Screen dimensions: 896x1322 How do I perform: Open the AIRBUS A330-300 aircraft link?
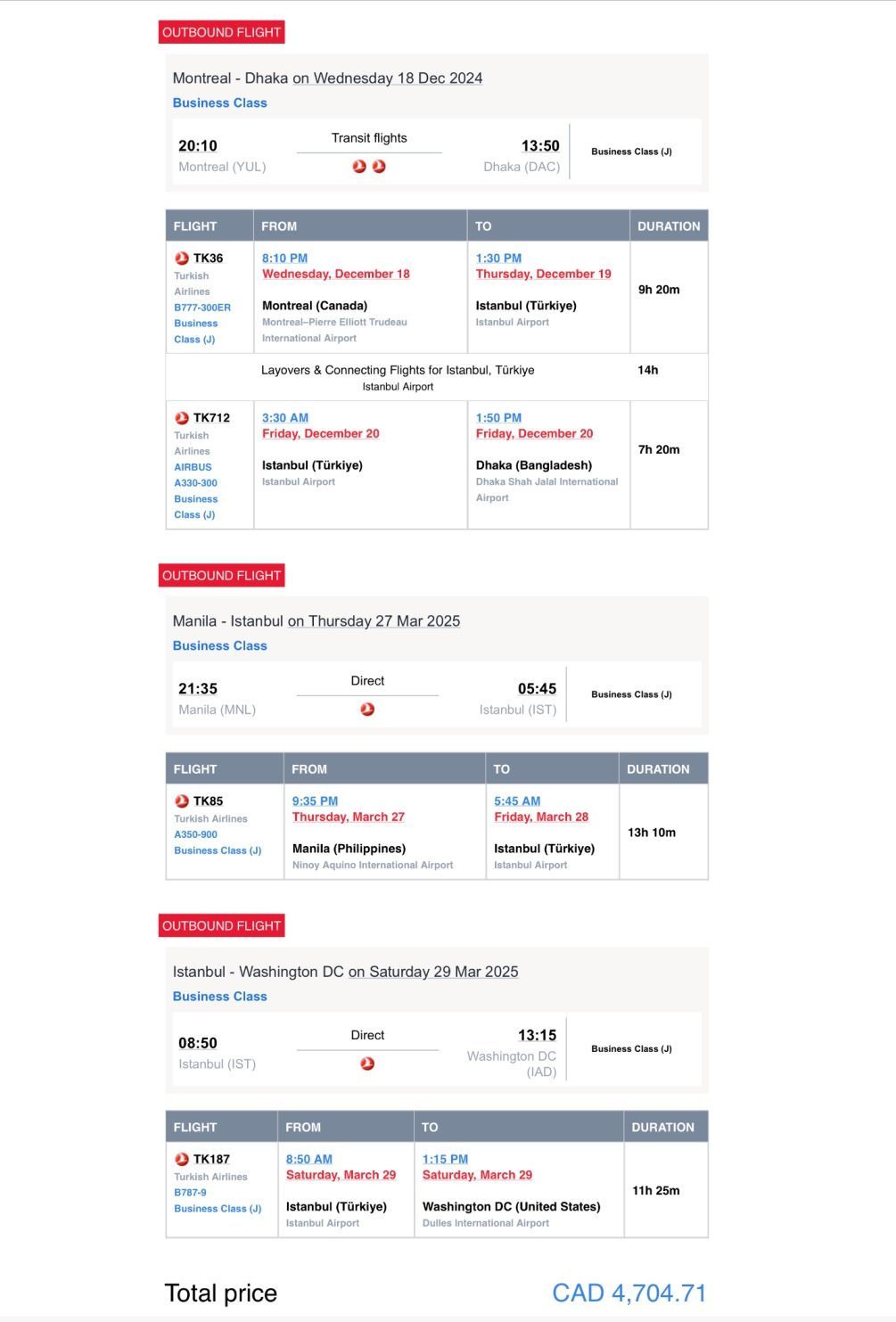[195, 475]
